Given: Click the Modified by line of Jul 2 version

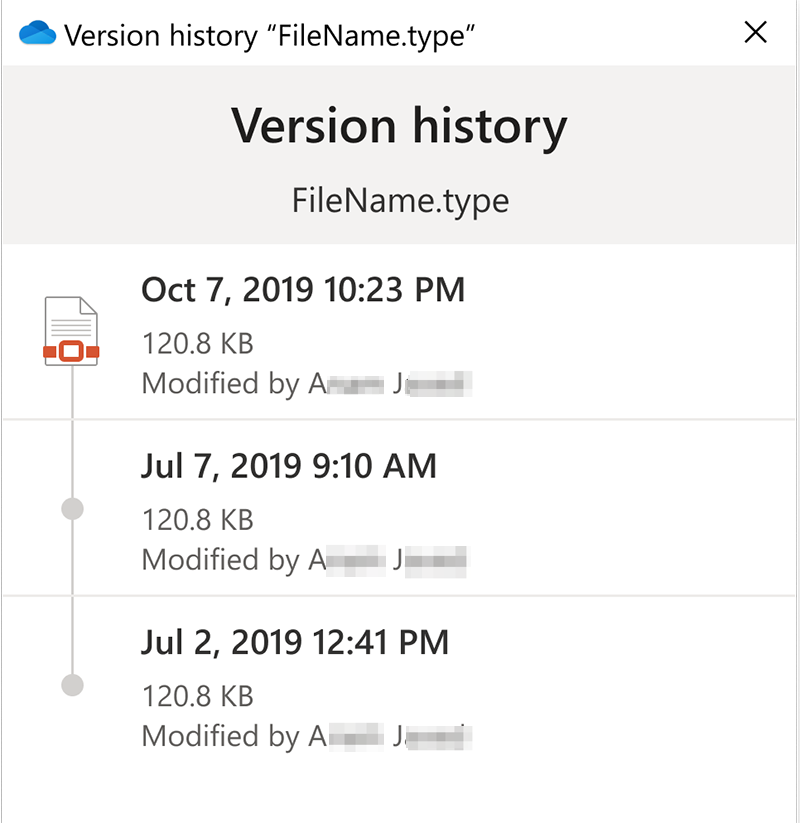Looking at the screenshot, I should 305,737.
